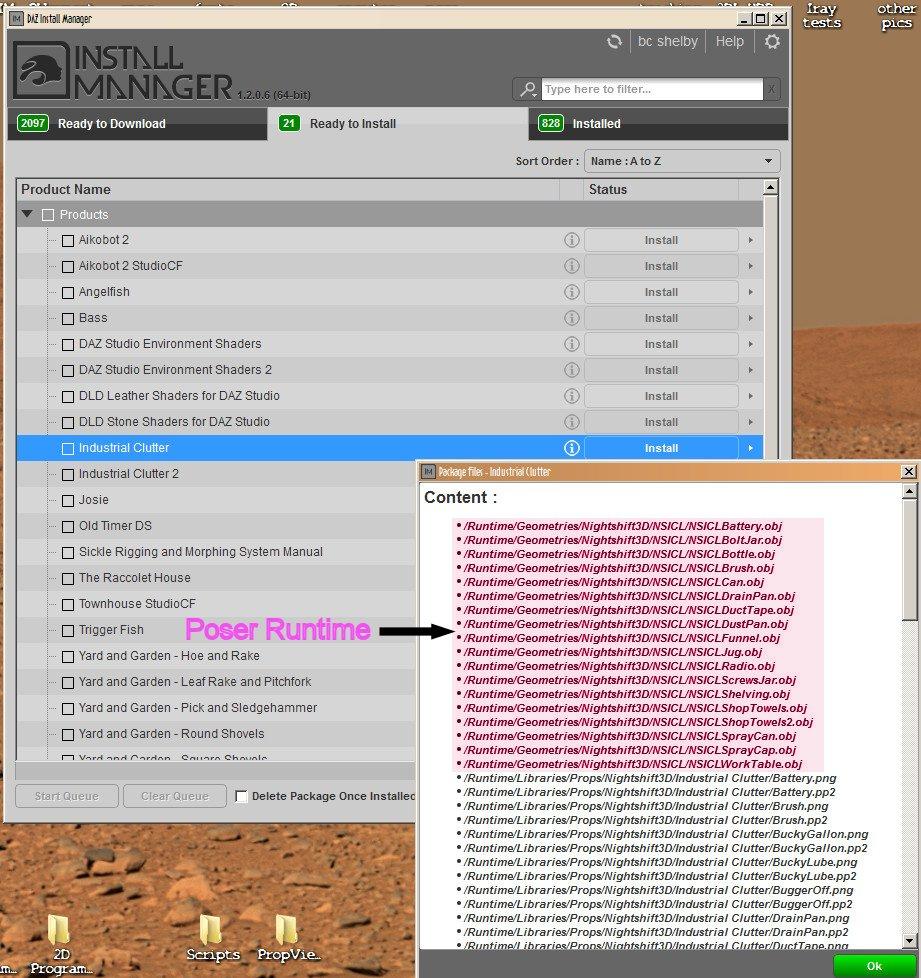The image size is (921, 978).
Task: Open the Scripts desktop folder
Action: coord(212,937)
